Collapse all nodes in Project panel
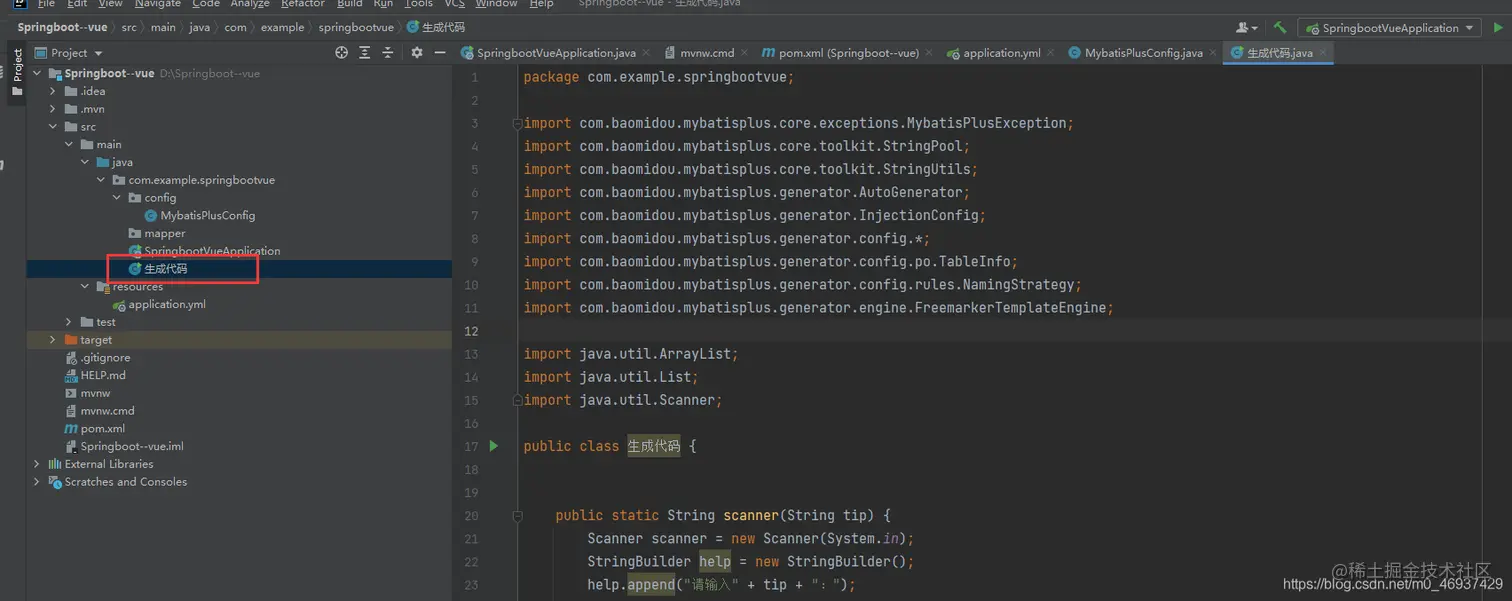1512x601 pixels. click(388, 53)
